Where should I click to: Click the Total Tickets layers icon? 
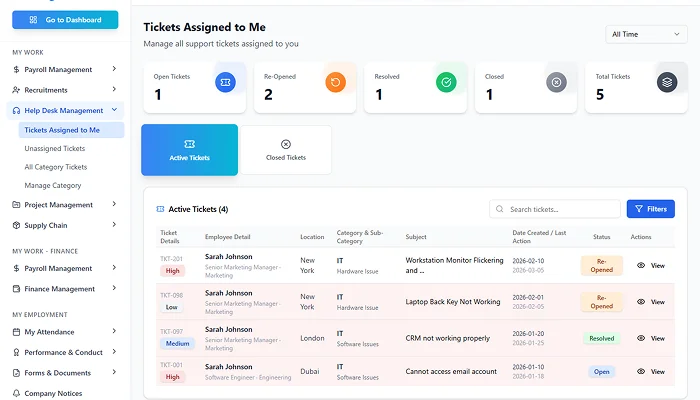tap(667, 83)
